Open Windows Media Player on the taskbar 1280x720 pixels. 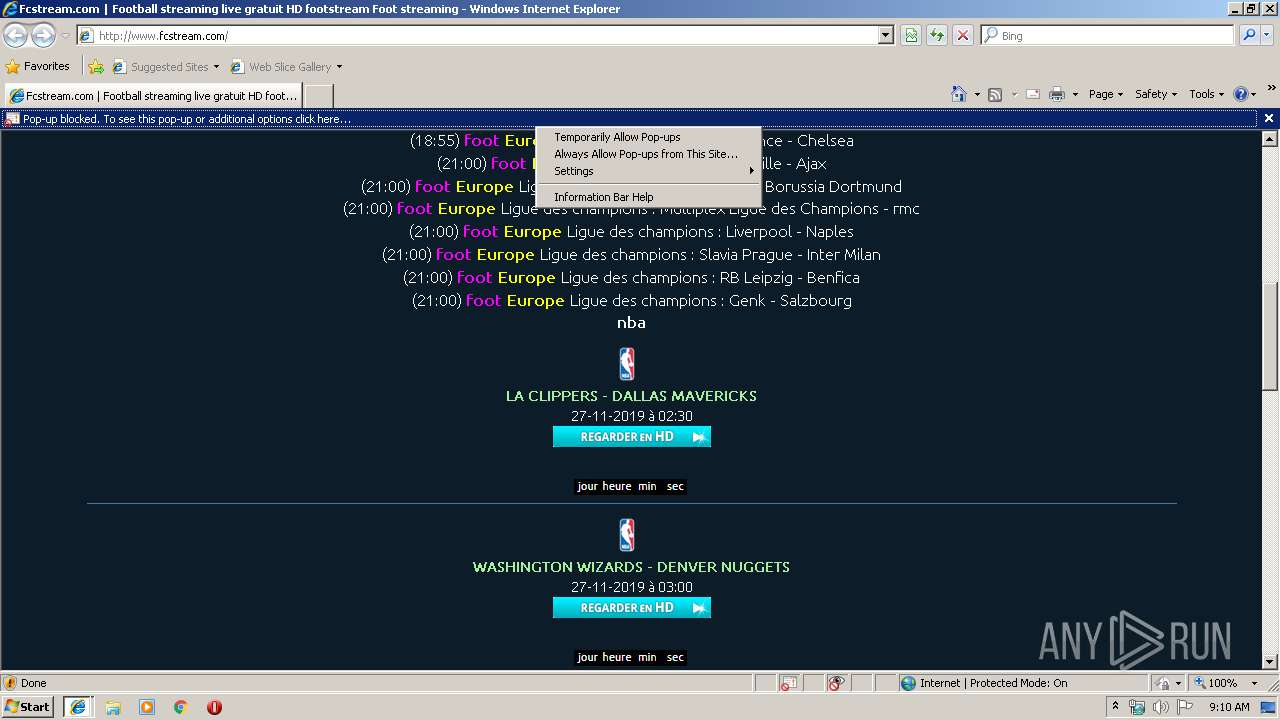click(x=147, y=707)
